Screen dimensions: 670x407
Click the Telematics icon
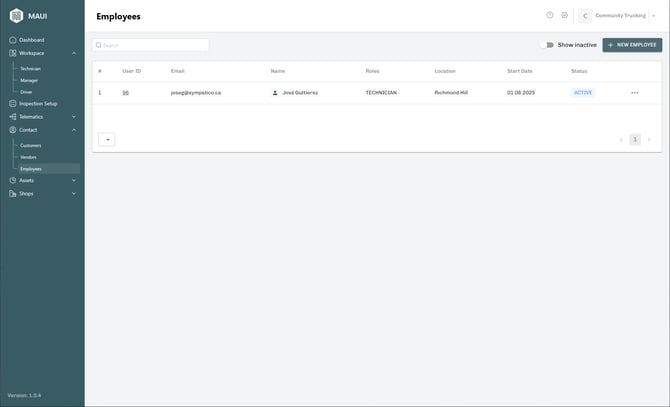click(x=12, y=117)
